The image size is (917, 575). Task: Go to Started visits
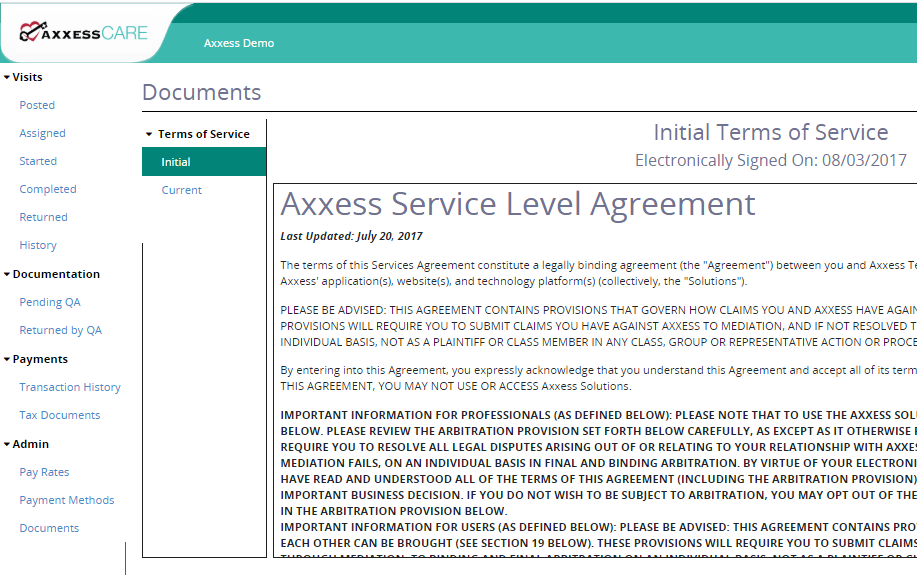coord(38,161)
